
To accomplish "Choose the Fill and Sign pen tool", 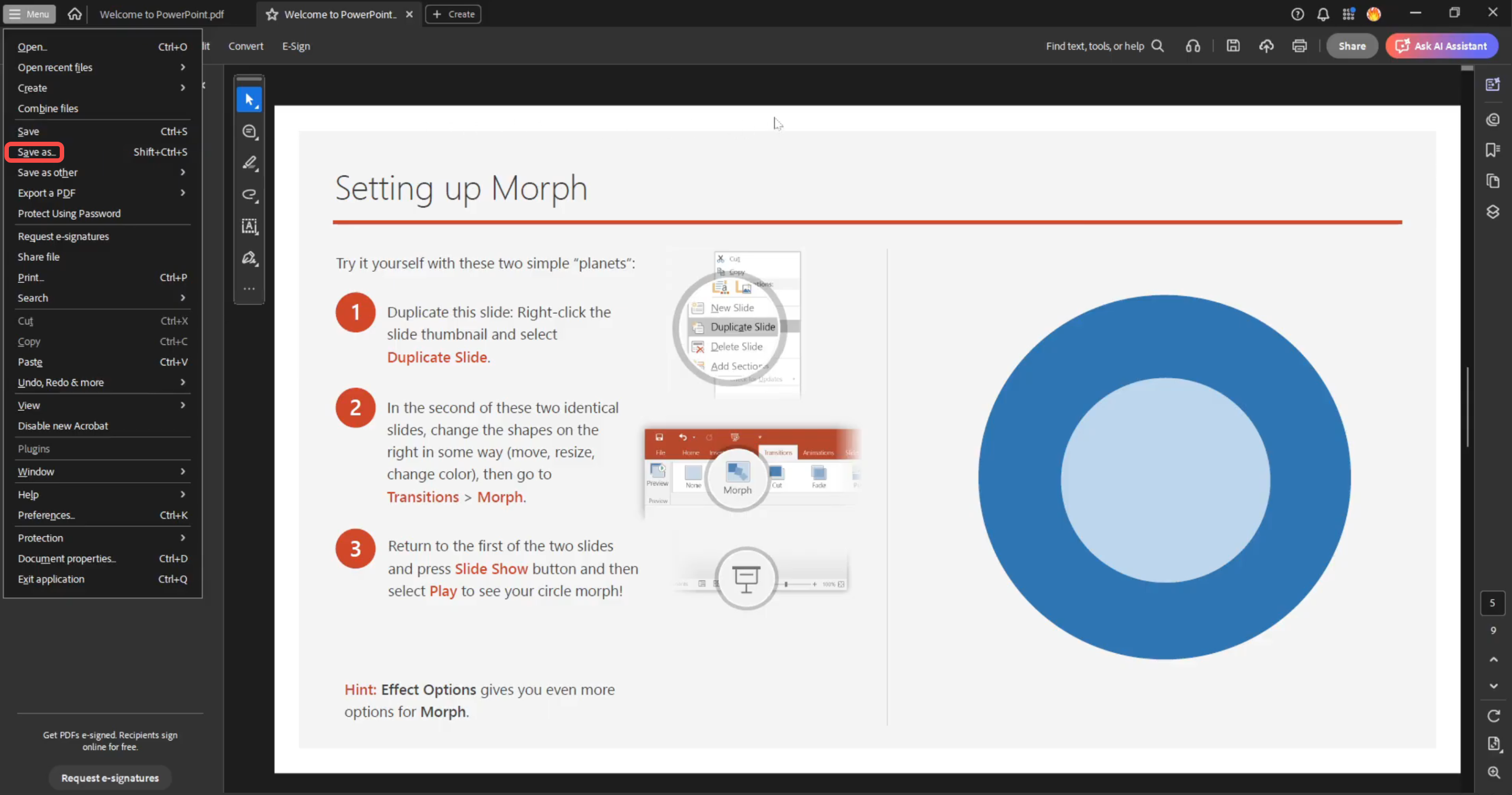I will point(250,258).
